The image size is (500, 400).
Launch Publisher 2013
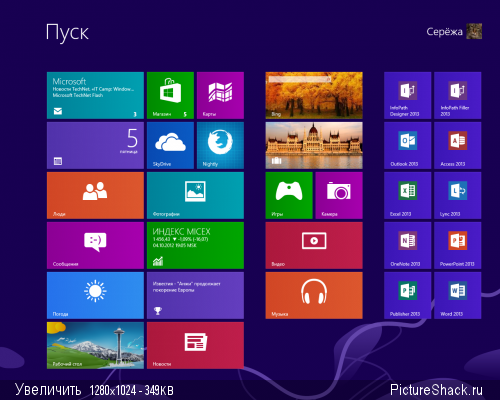coord(408,295)
